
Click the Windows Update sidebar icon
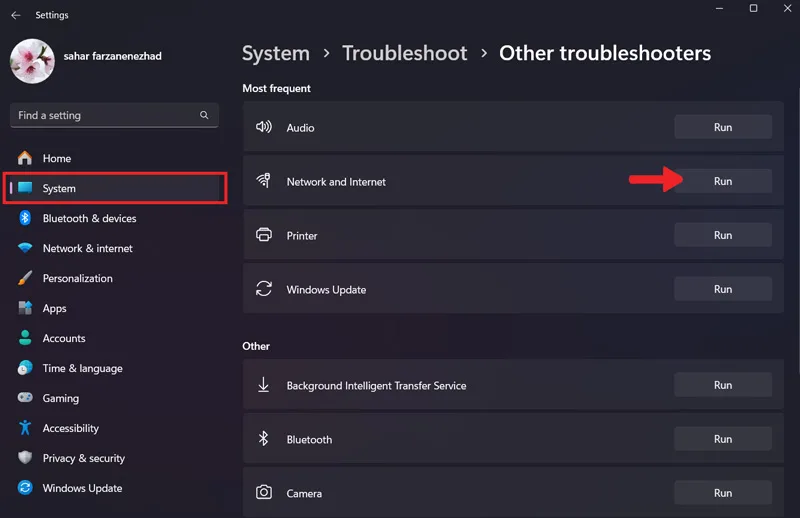[x=24, y=487]
